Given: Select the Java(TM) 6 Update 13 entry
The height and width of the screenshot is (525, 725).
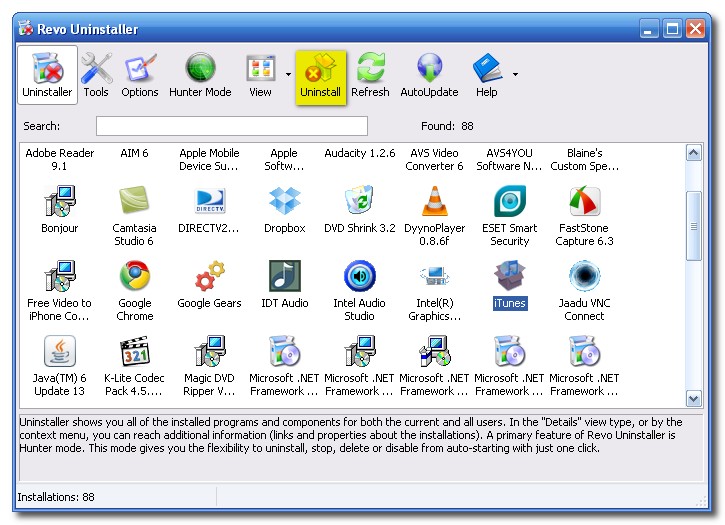Looking at the screenshot, I should (x=59, y=365).
